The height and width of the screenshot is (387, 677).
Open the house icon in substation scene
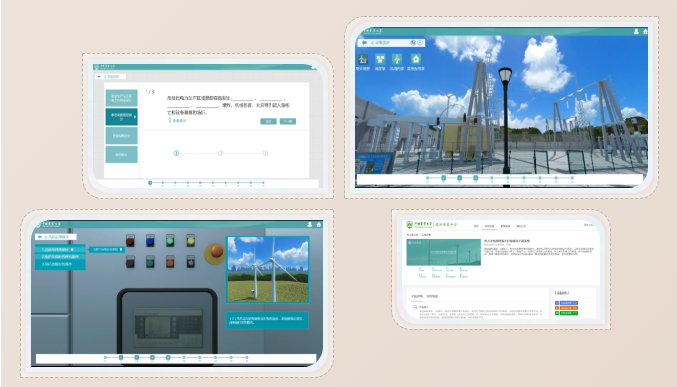click(415, 59)
